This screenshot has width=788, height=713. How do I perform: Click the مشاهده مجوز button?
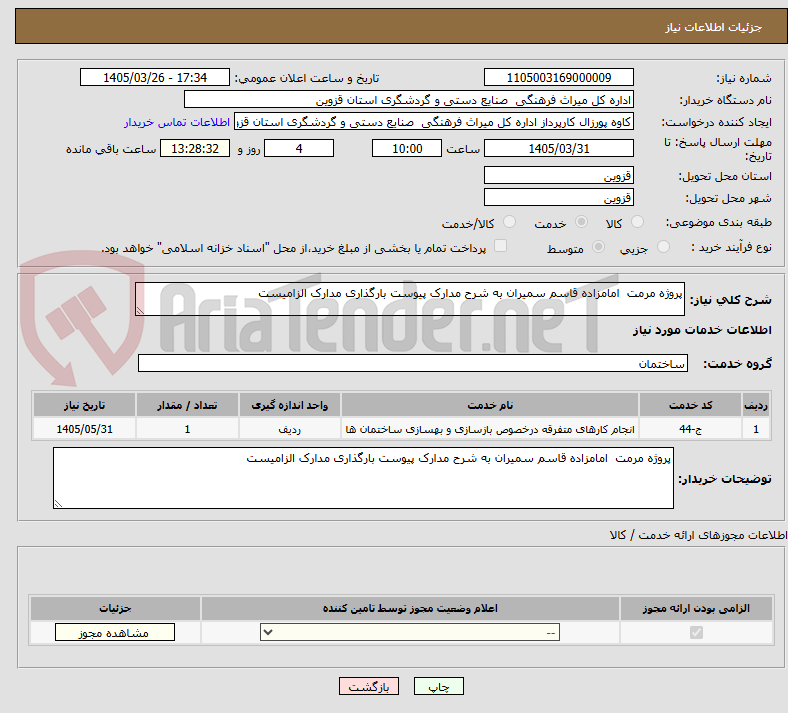(x=115, y=633)
